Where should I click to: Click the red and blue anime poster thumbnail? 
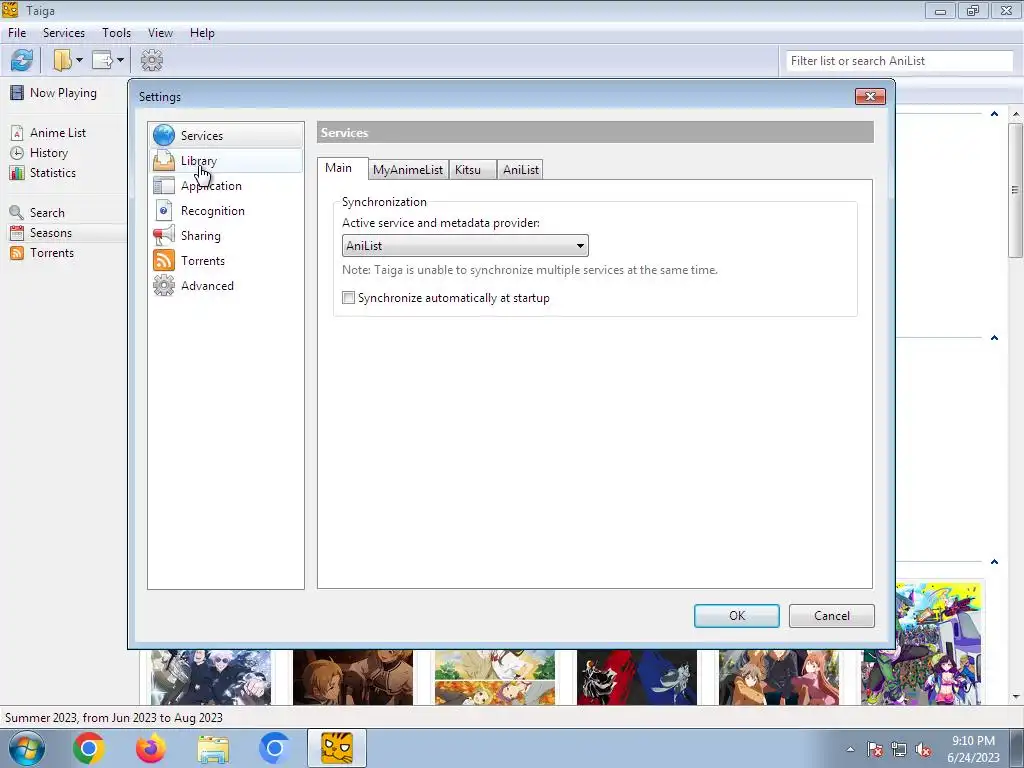tap(637, 677)
